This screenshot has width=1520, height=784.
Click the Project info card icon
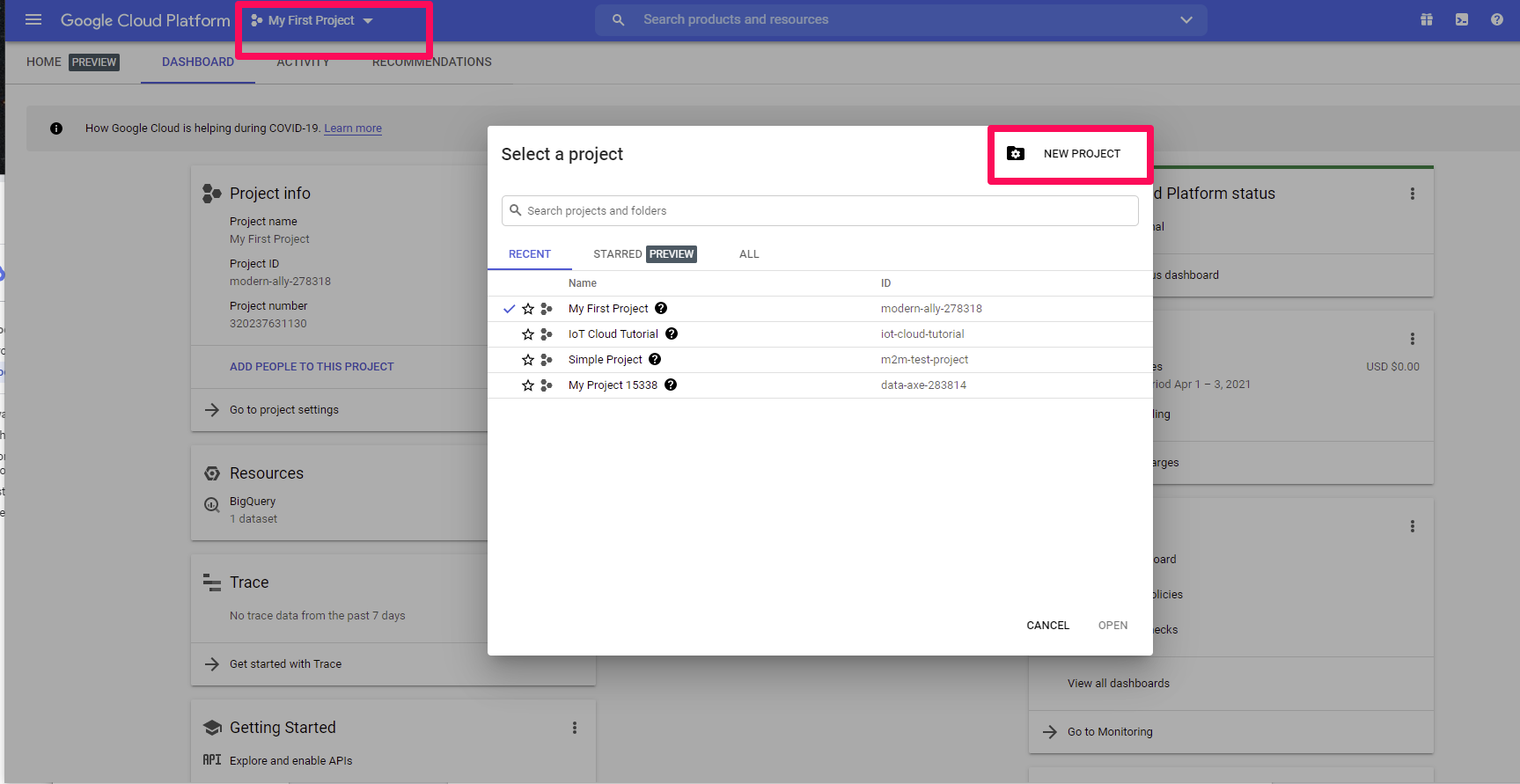(x=211, y=194)
